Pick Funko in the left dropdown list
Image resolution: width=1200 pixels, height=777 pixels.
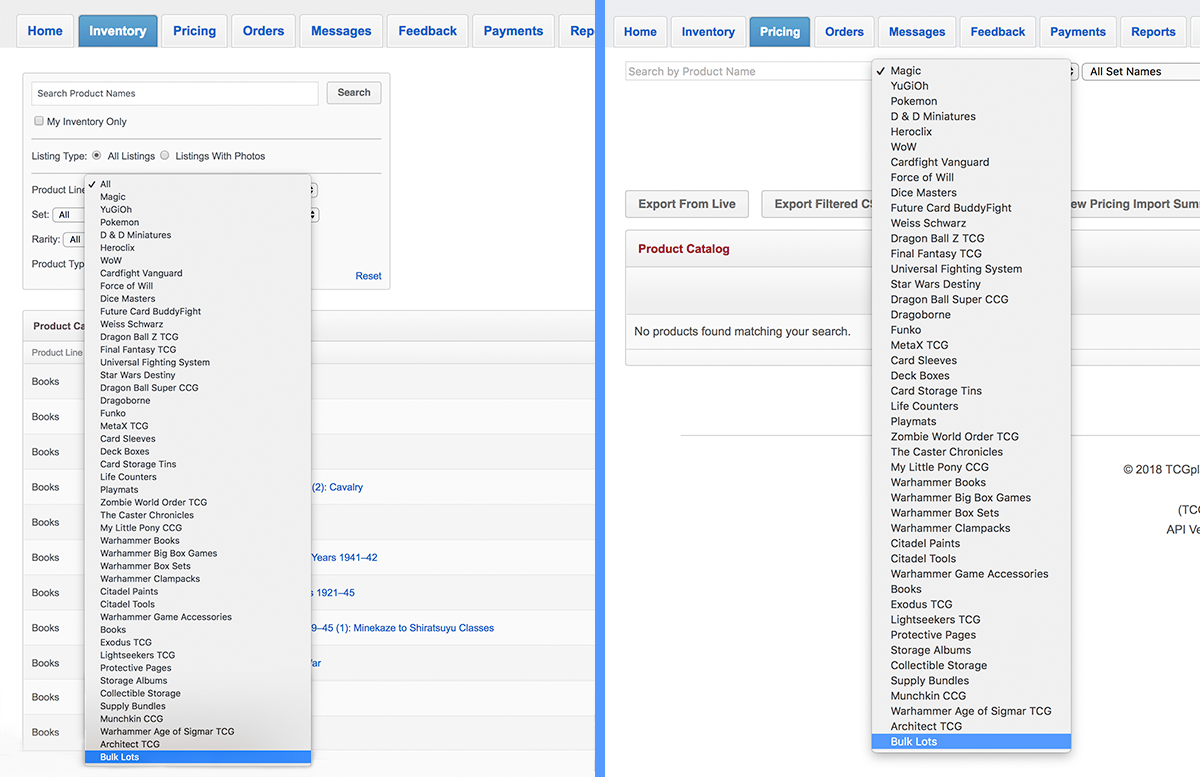click(198, 413)
